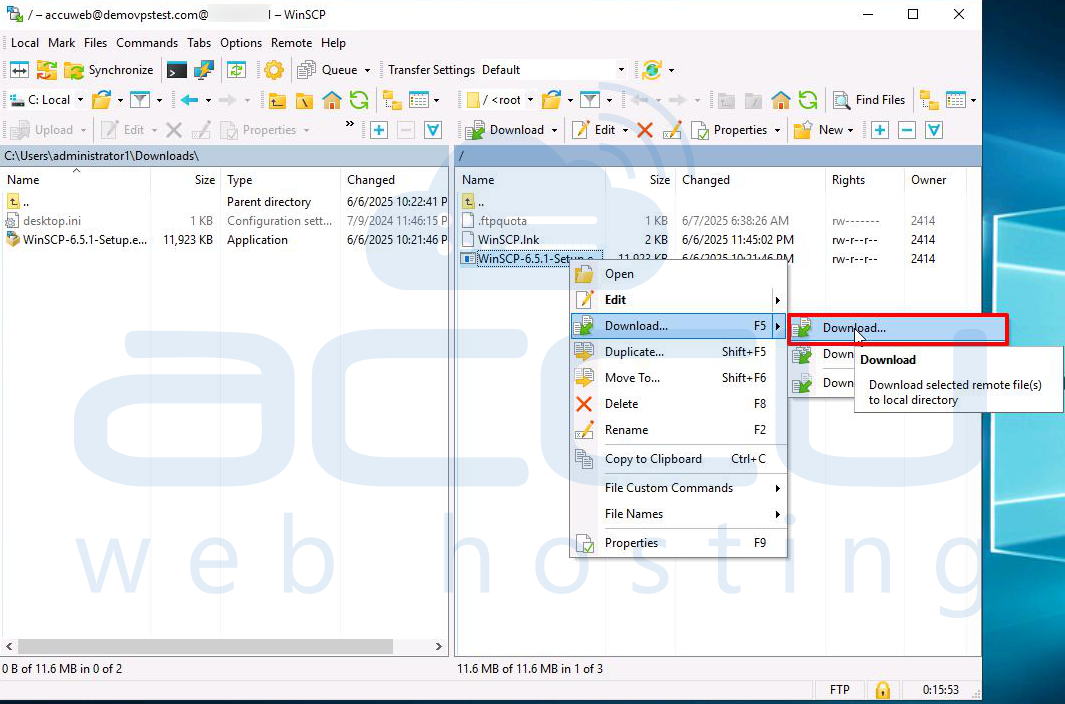The width and height of the screenshot is (1065, 704).
Task: Toggle the remote directory tree icon
Action: coord(929,100)
